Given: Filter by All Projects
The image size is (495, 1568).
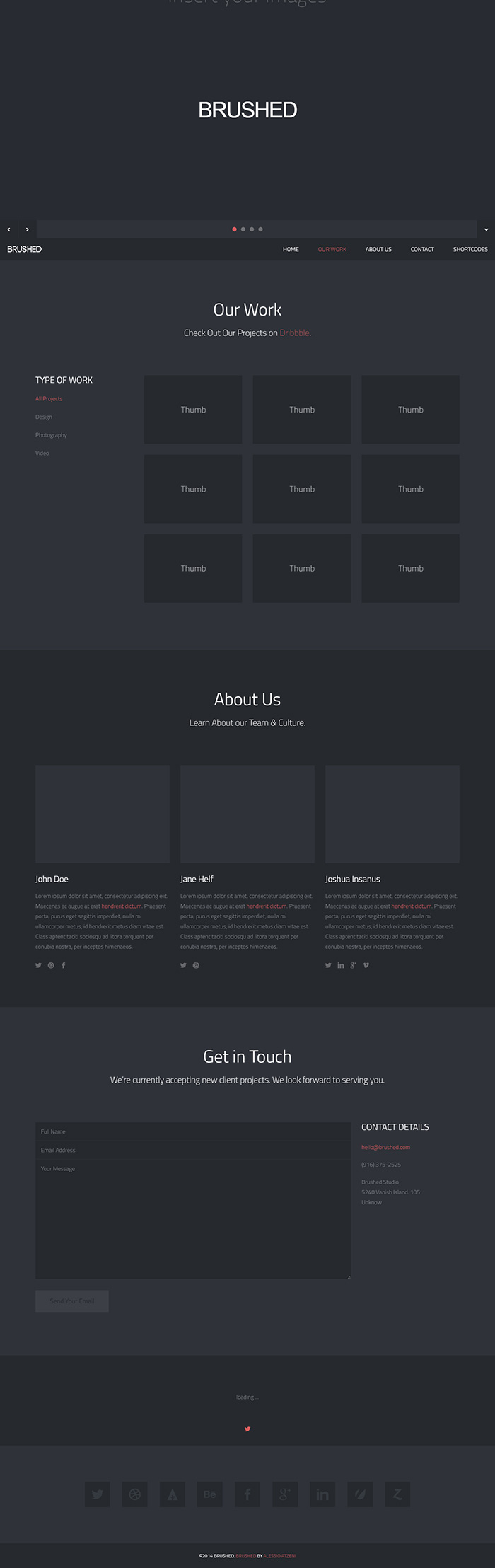Looking at the screenshot, I should pos(49,399).
